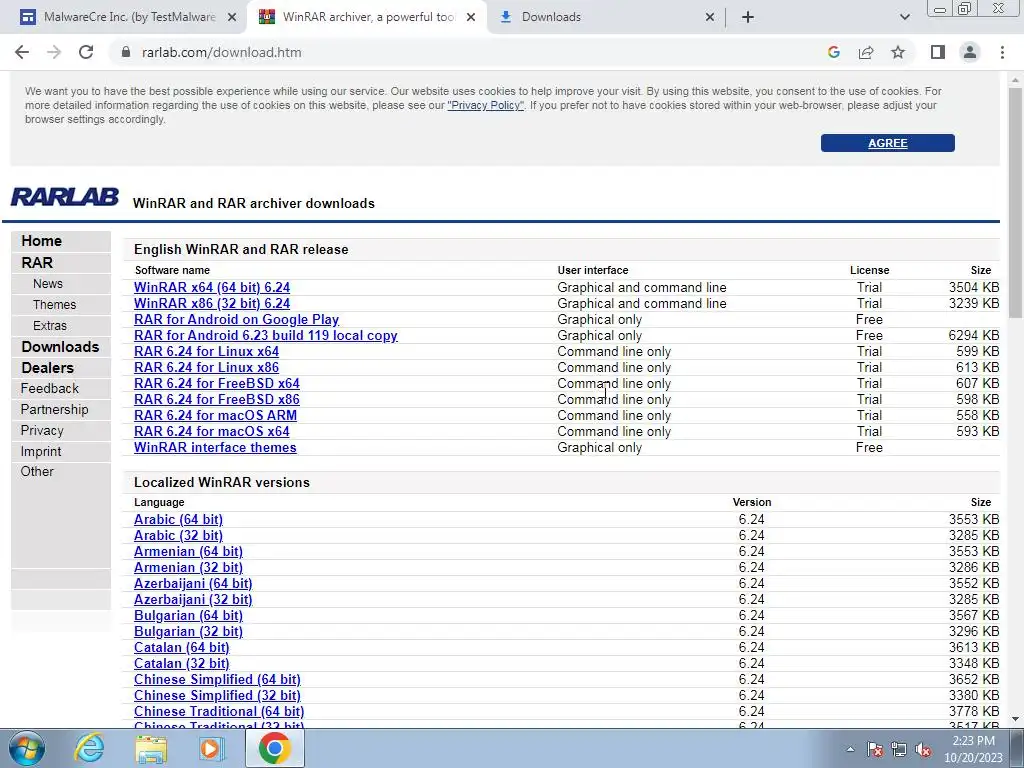Open RAR for Android on Google Play
1024x768 pixels.
236,319
